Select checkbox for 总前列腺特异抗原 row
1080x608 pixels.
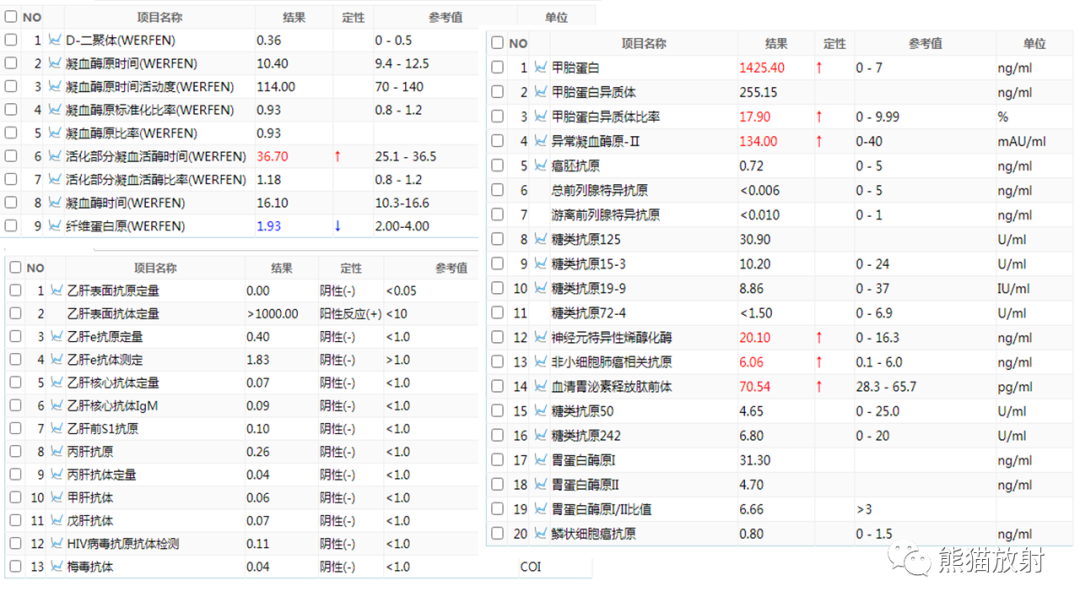click(497, 190)
